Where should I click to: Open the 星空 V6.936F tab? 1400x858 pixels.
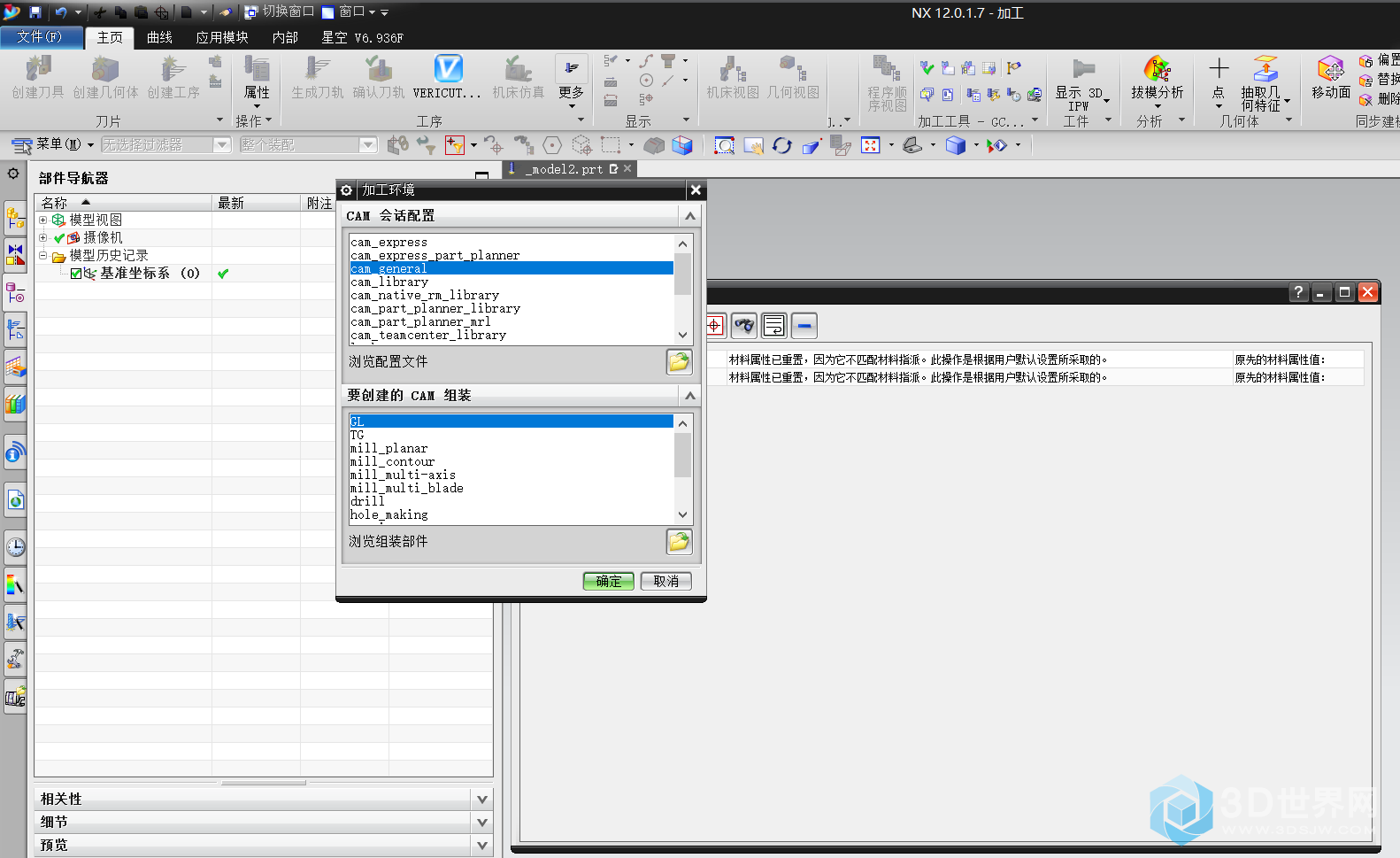click(x=362, y=37)
